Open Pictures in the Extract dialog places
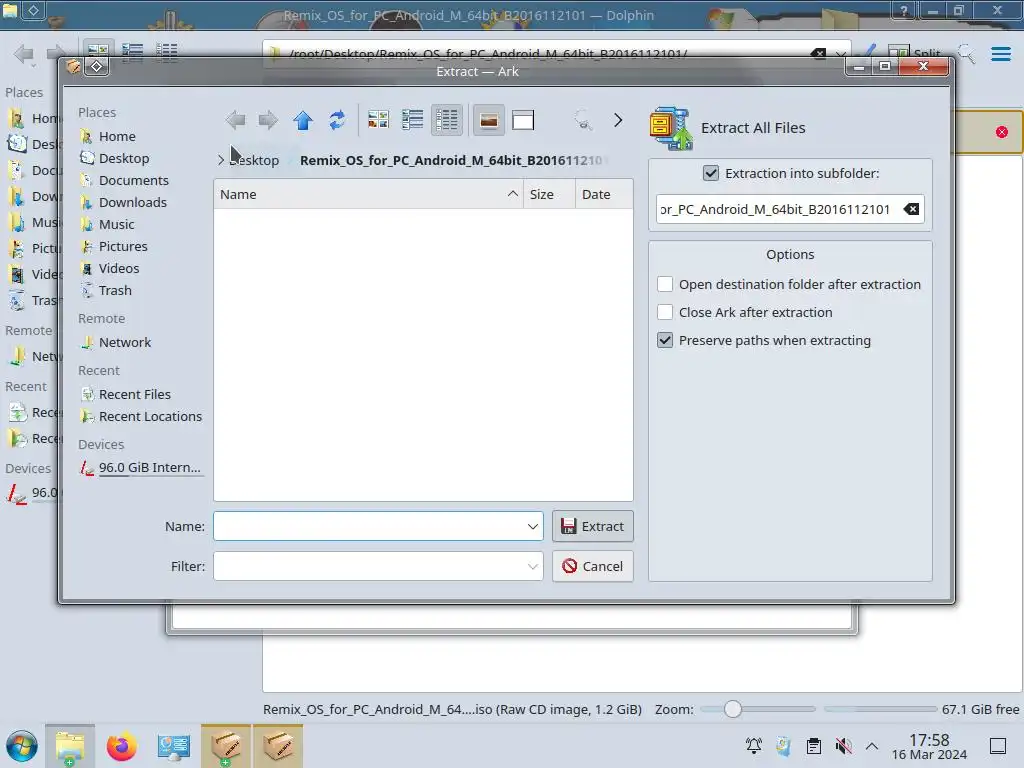Screen dimensions: 1024x768 pyautogui.click(x=123, y=246)
